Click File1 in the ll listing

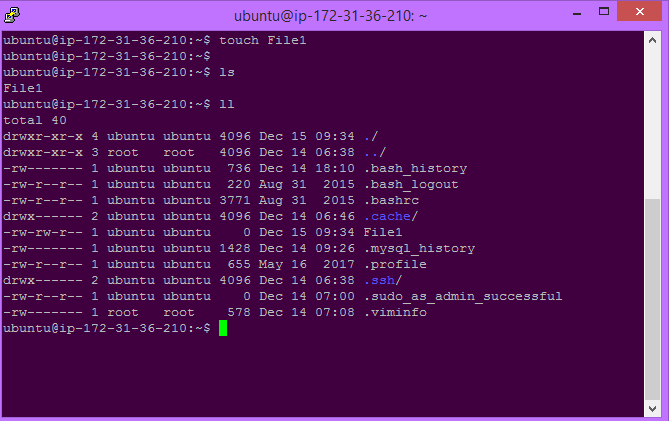pos(383,232)
